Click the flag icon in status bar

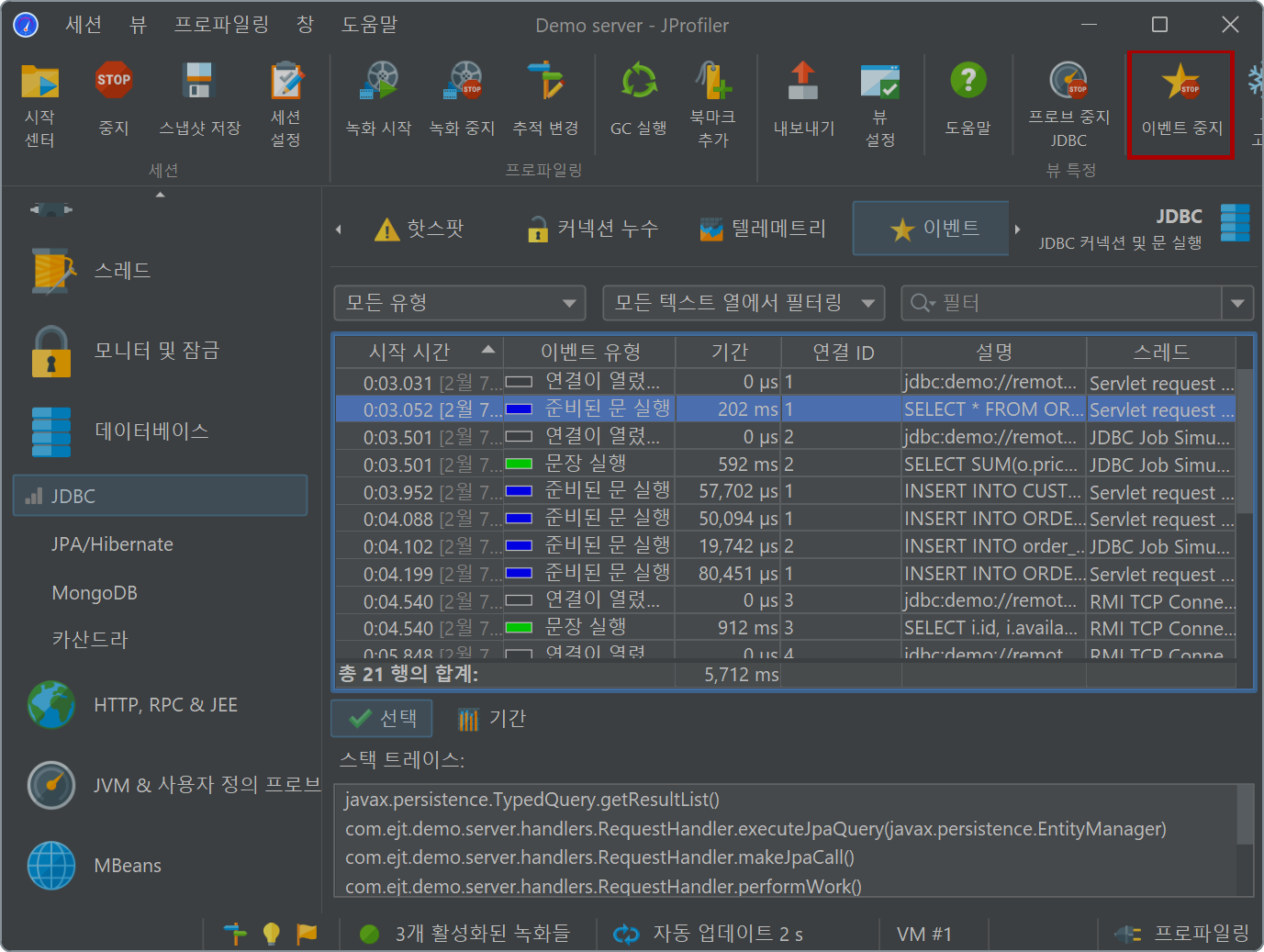307,934
